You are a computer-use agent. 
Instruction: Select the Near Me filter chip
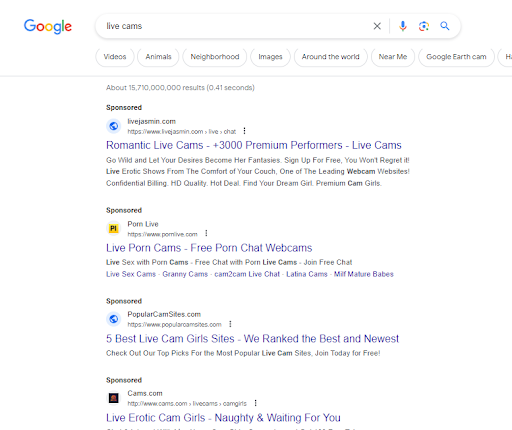(393, 57)
